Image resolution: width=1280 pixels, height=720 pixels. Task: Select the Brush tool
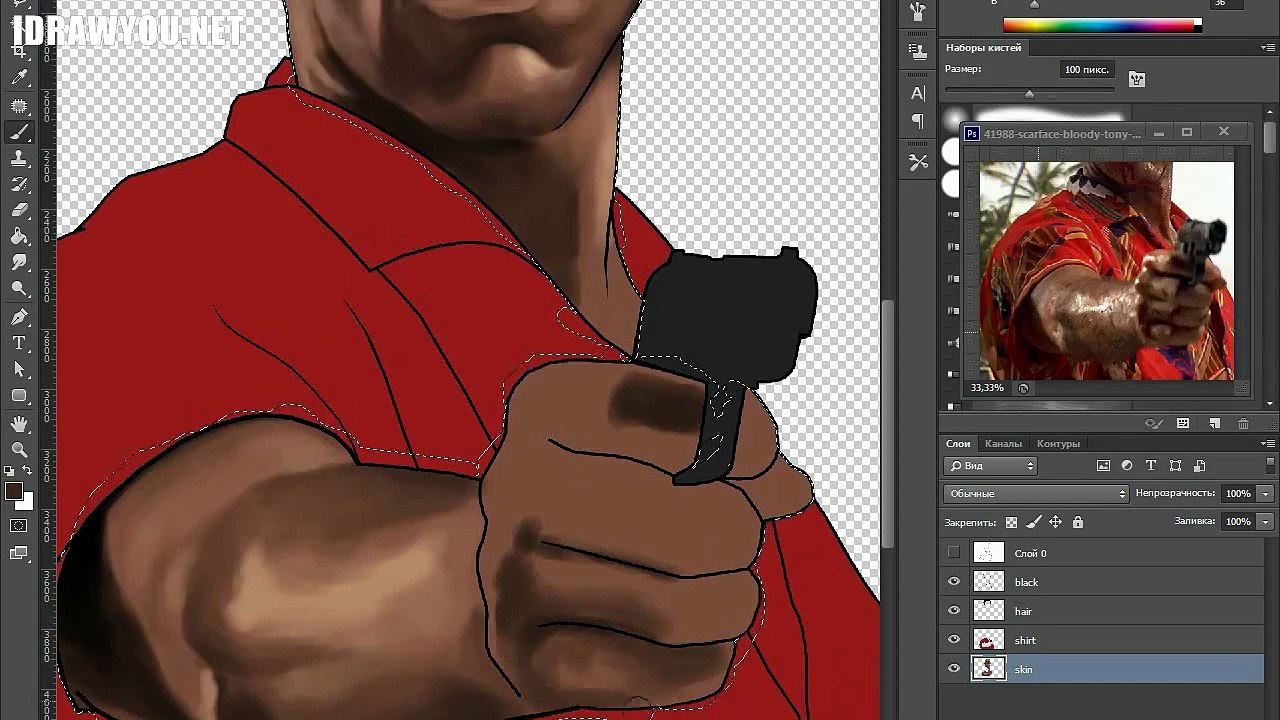coord(19,132)
